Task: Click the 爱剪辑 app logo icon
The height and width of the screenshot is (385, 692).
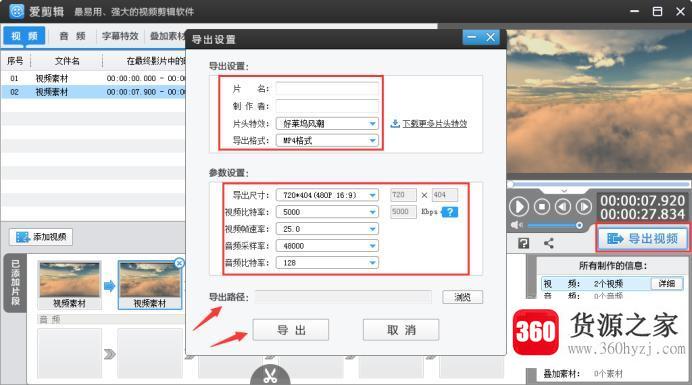Action: 16,11
